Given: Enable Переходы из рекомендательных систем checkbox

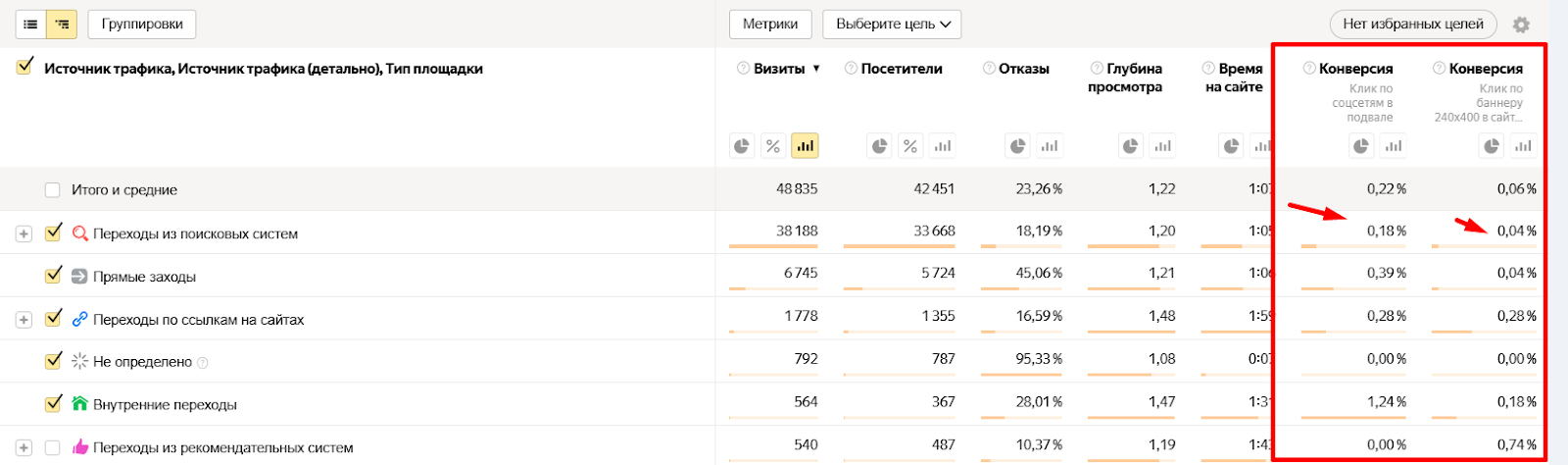Looking at the screenshot, I should [x=53, y=447].
